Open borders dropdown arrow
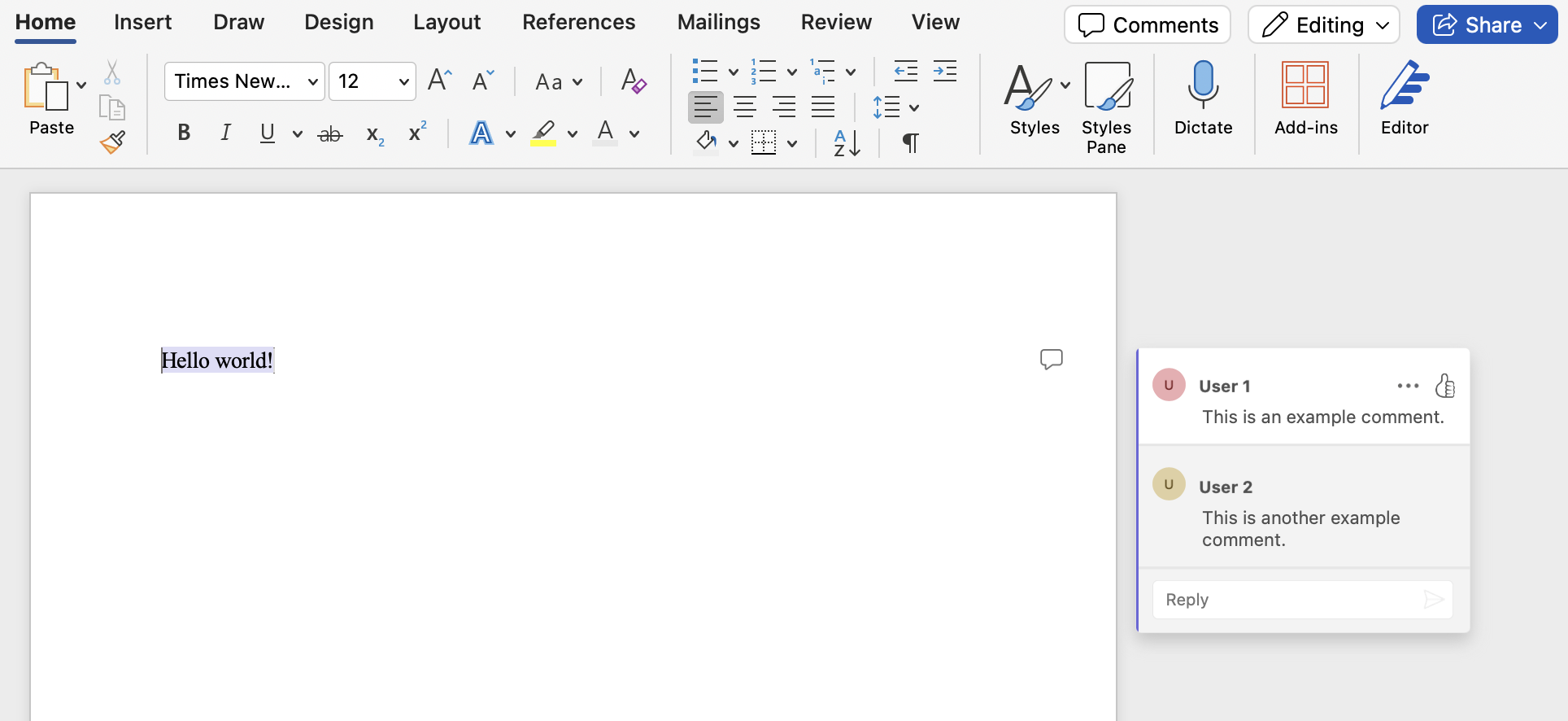This screenshot has height=721, width=1568. (792, 144)
